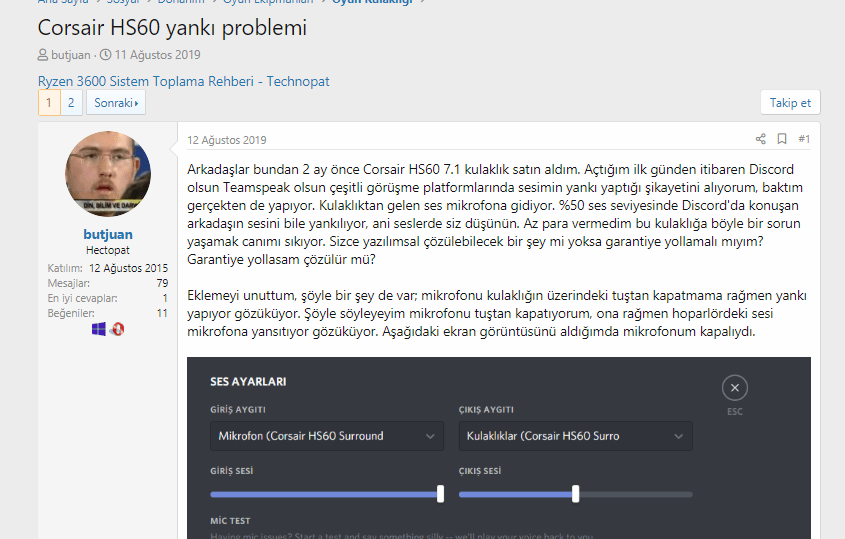Click the thread date 11 Ağustos 2019

click(157, 55)
